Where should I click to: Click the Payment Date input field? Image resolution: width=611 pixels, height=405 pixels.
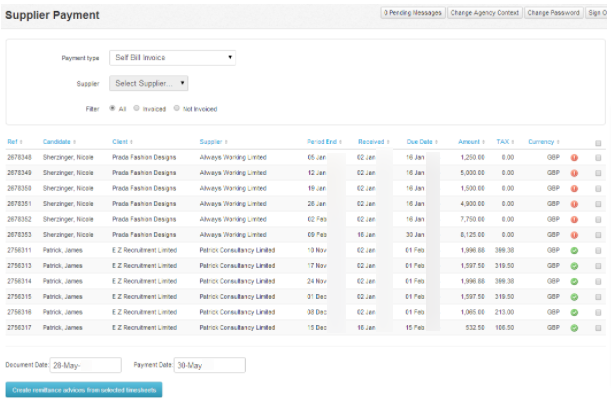coord(210,365)
